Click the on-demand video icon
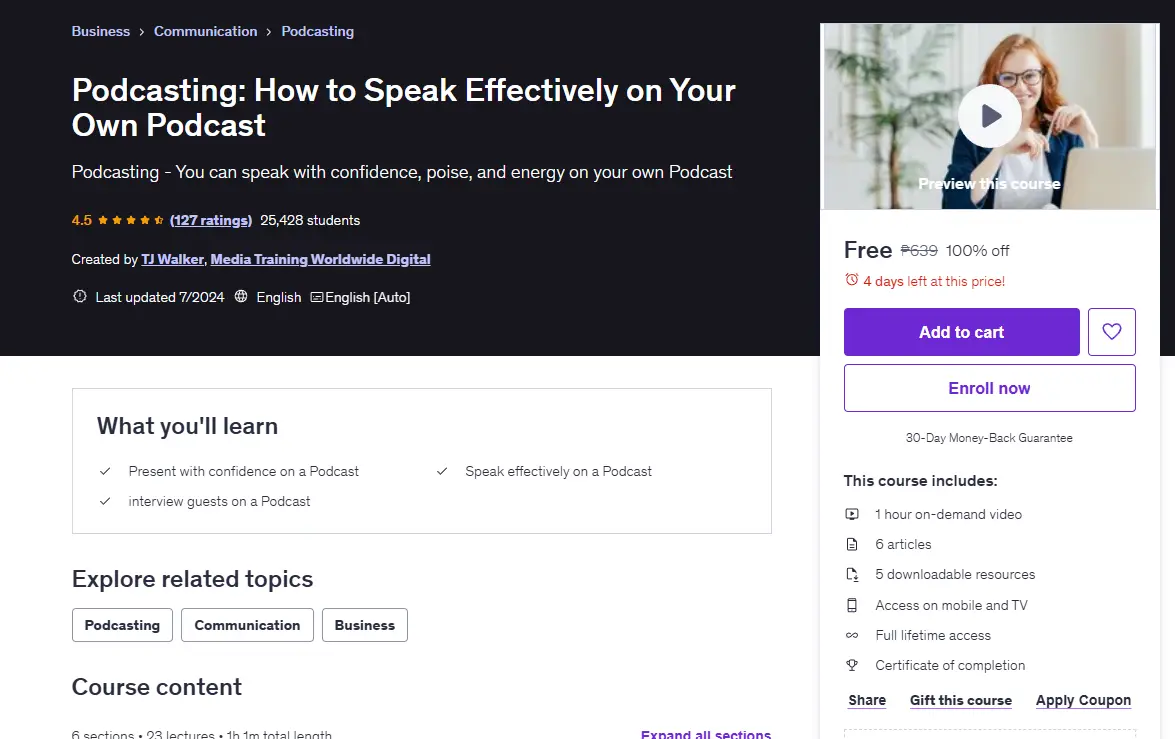This screenshot has height=739, width=1175. click(x=852, y=514)
